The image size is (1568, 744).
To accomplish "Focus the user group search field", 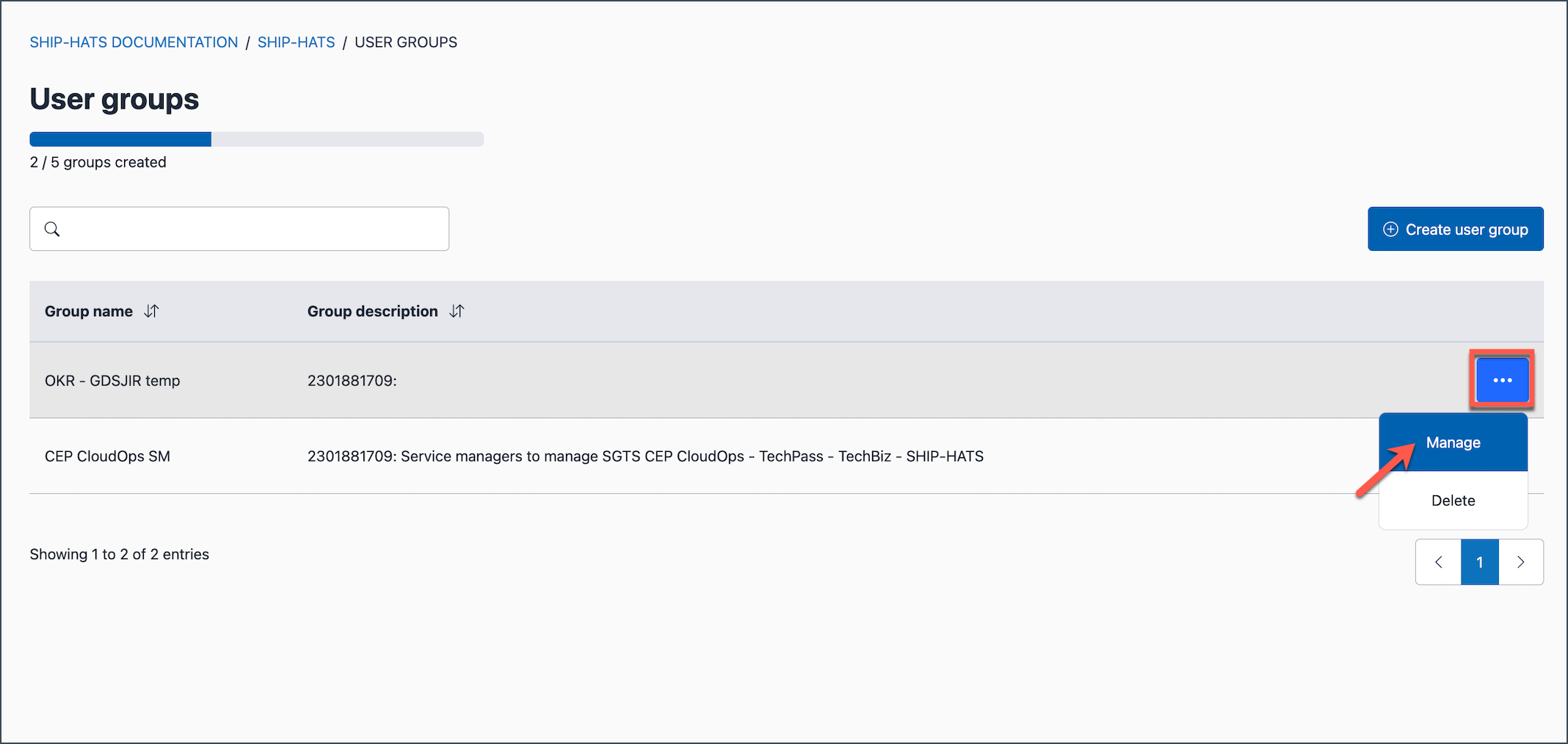I will (x=239, y=229).
